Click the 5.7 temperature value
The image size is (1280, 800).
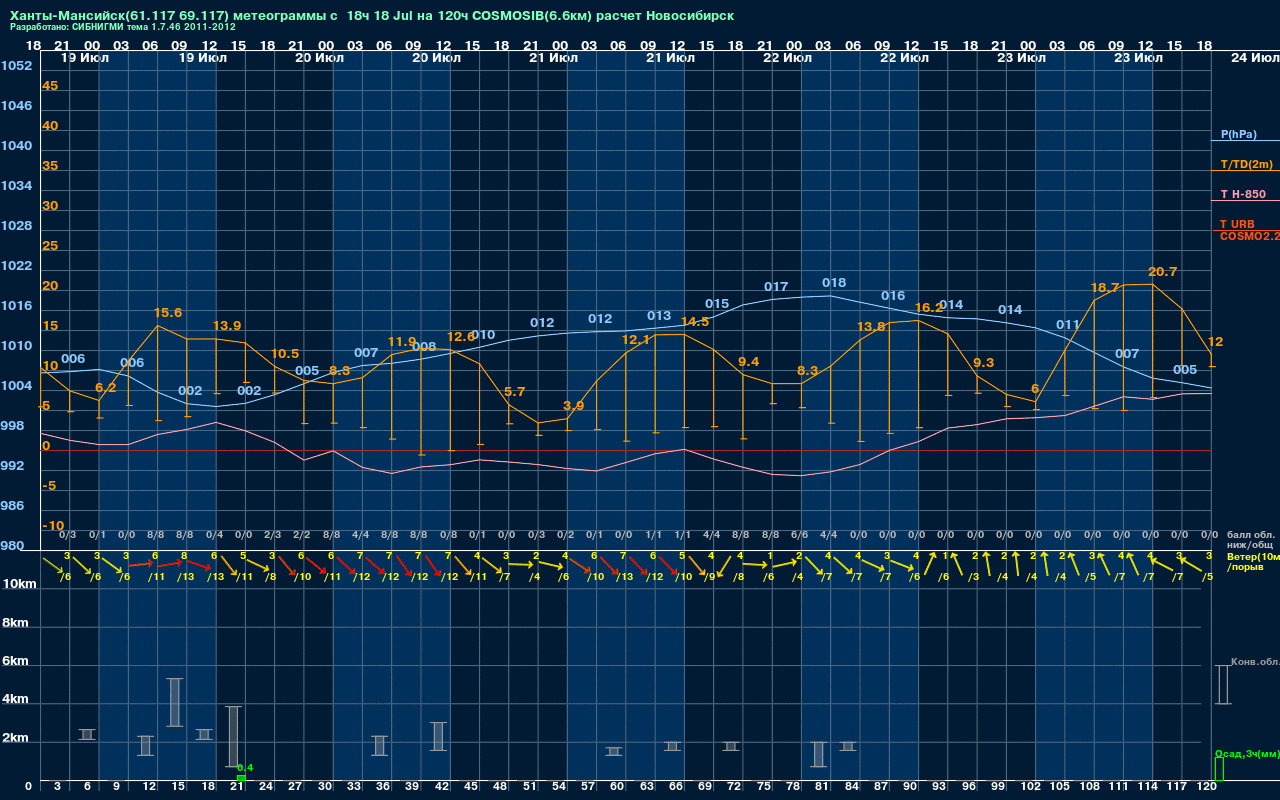click(x=515, y=392)
